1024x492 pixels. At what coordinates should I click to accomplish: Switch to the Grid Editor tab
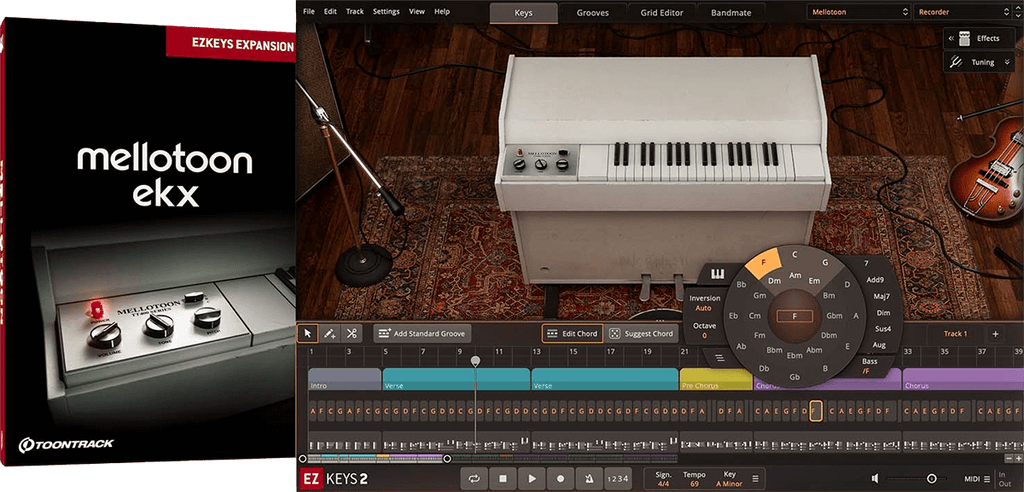coord(662,12)
